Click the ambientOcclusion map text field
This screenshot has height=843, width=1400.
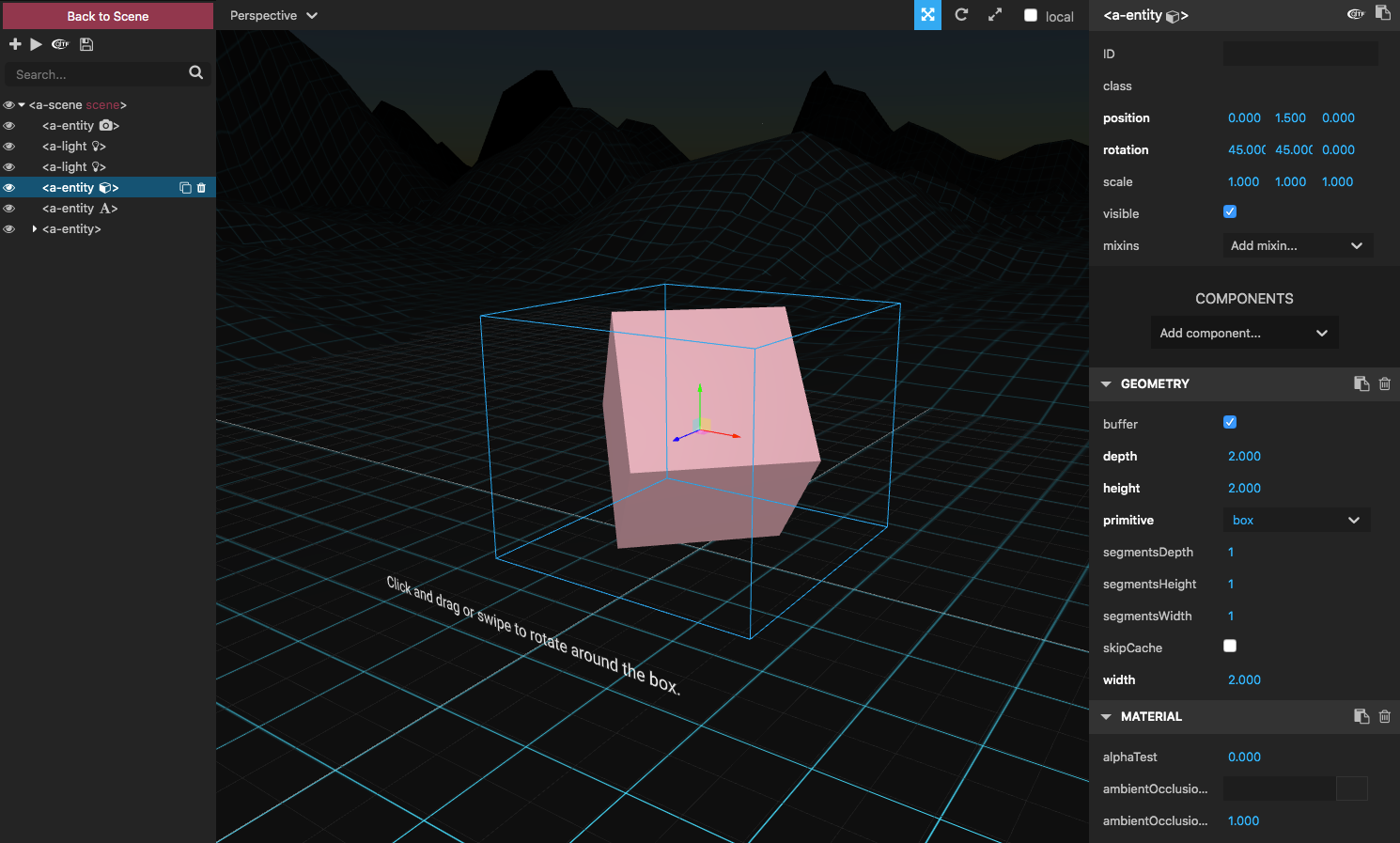tap(1279, 788)
